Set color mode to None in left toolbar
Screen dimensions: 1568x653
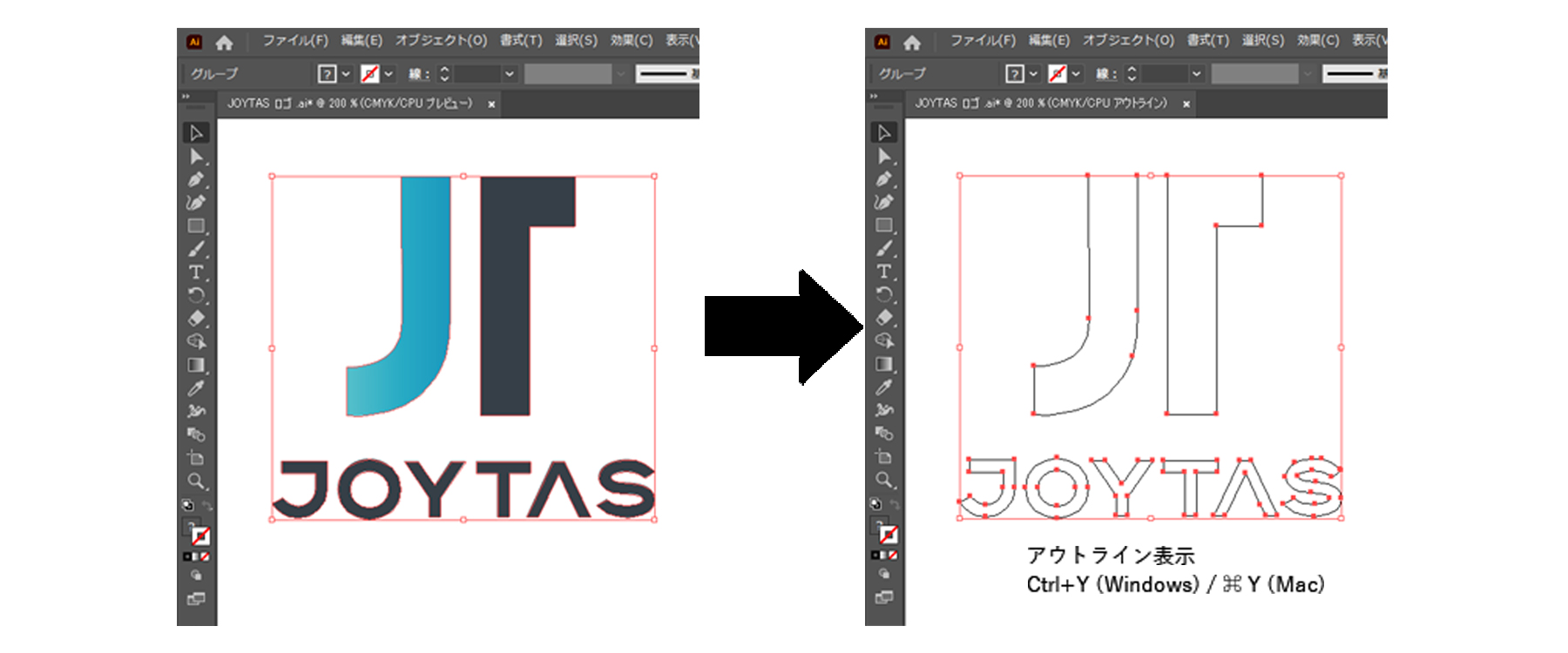205,556
